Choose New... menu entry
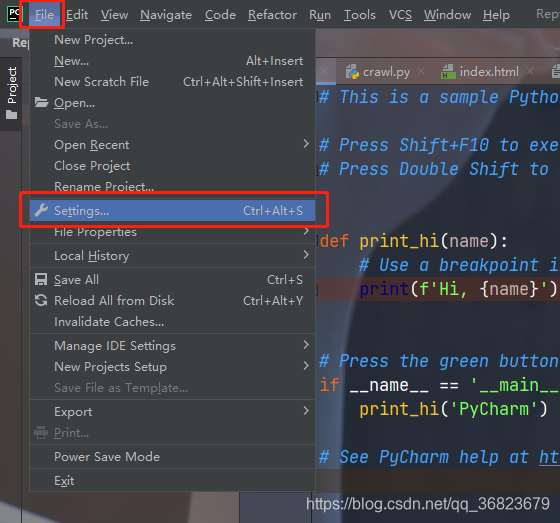 [172, 61]
